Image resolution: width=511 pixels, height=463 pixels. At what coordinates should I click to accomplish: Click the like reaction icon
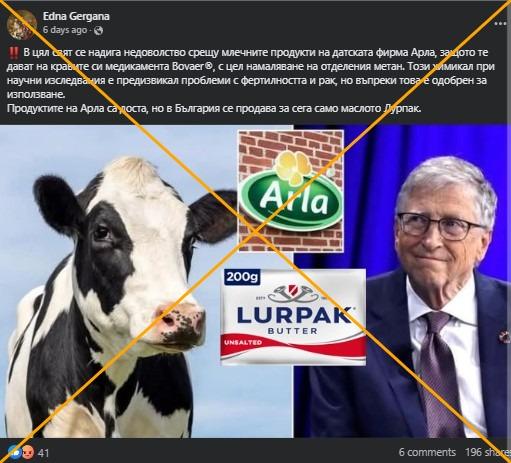pos(15,452)
